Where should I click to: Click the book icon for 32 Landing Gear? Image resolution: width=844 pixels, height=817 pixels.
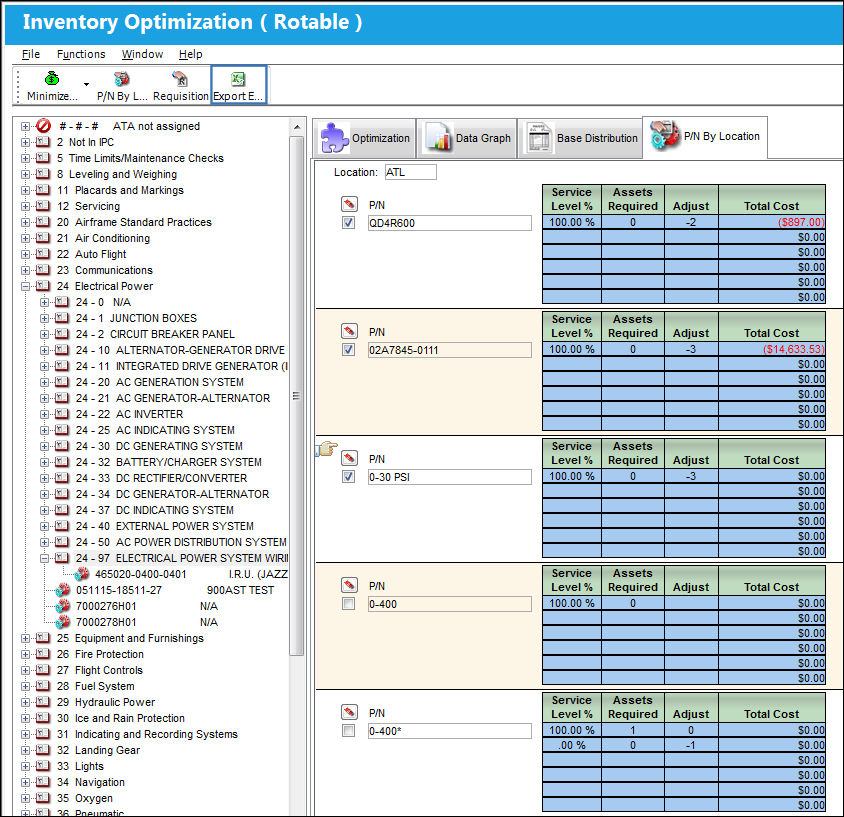[x=43, y=750]
